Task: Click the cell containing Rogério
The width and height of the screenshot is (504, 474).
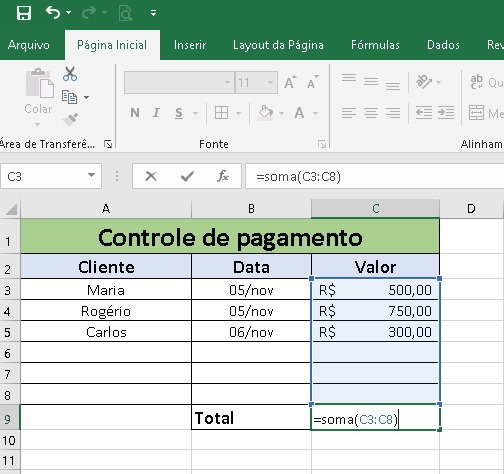Action: point(106,311)
